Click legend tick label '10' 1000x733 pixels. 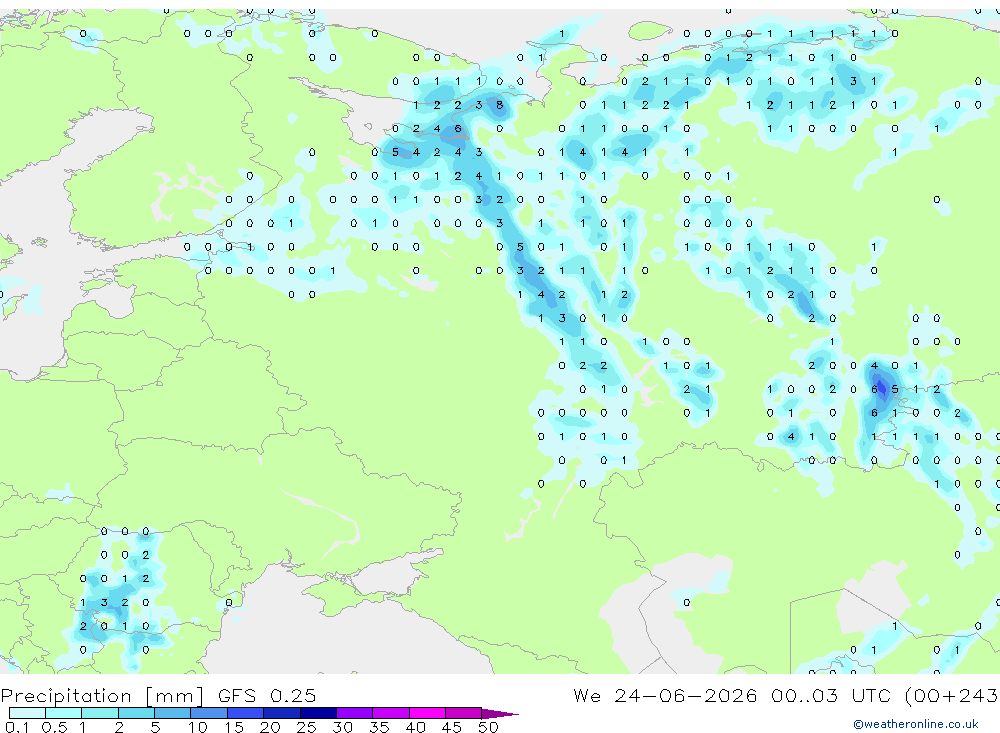point(198,727)
